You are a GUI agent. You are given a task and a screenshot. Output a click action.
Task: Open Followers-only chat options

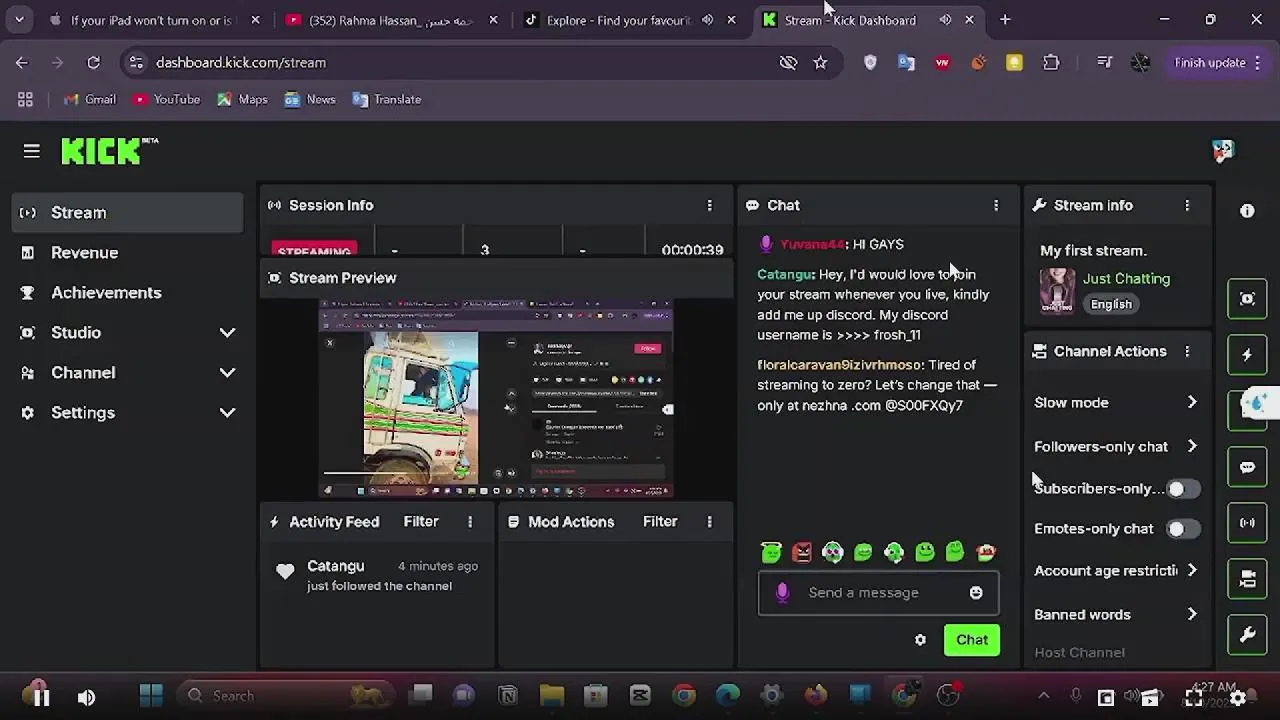tap(1116, 446)
